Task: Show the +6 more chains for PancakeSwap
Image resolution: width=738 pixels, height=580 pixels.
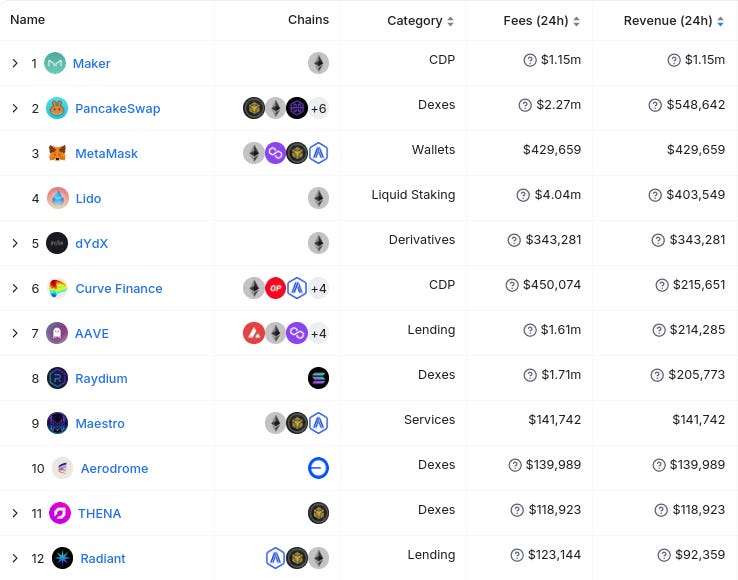Action: tap(319, 108)
